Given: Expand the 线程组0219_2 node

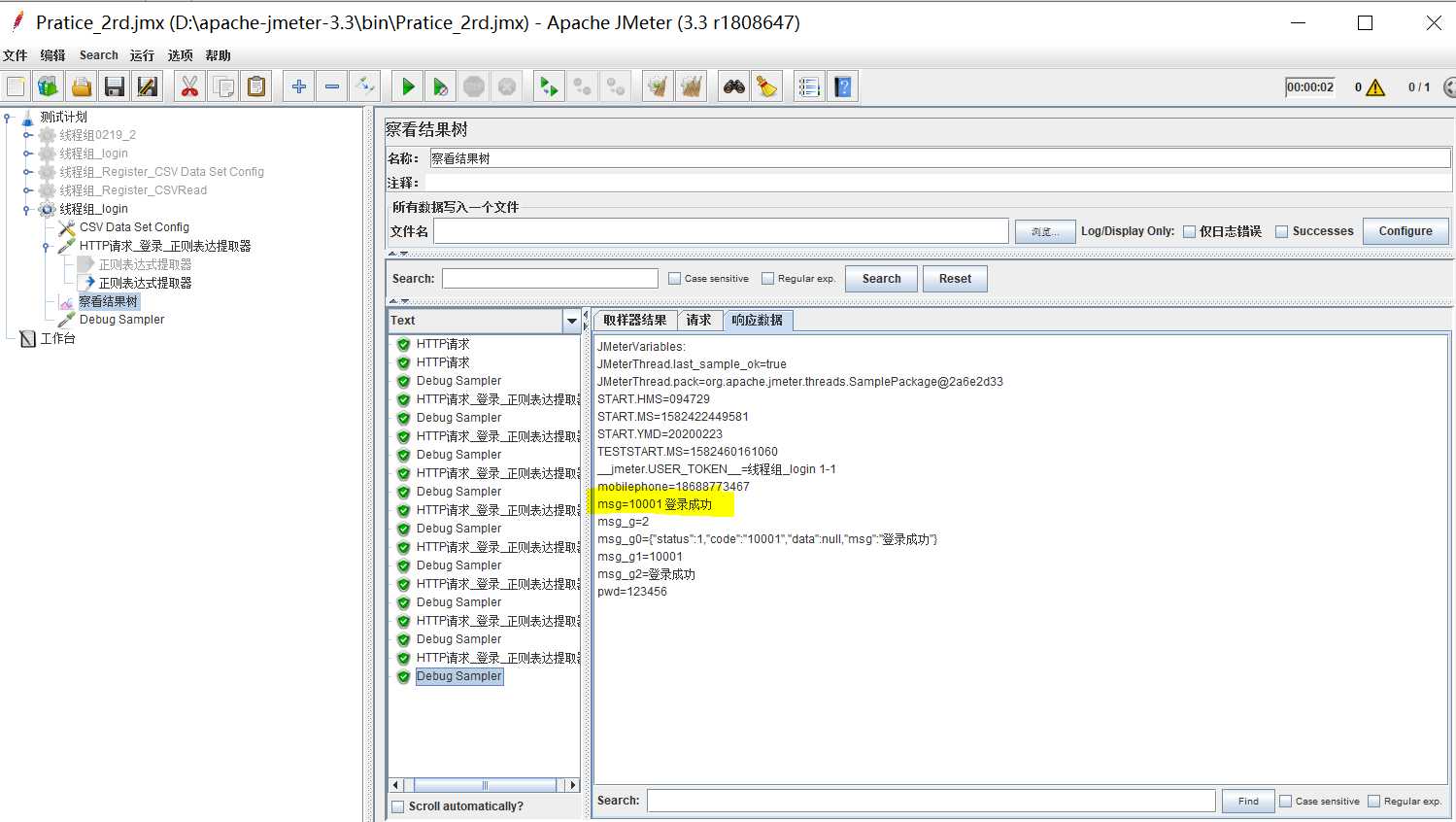Looking at the screenshot, I should 27,135.
